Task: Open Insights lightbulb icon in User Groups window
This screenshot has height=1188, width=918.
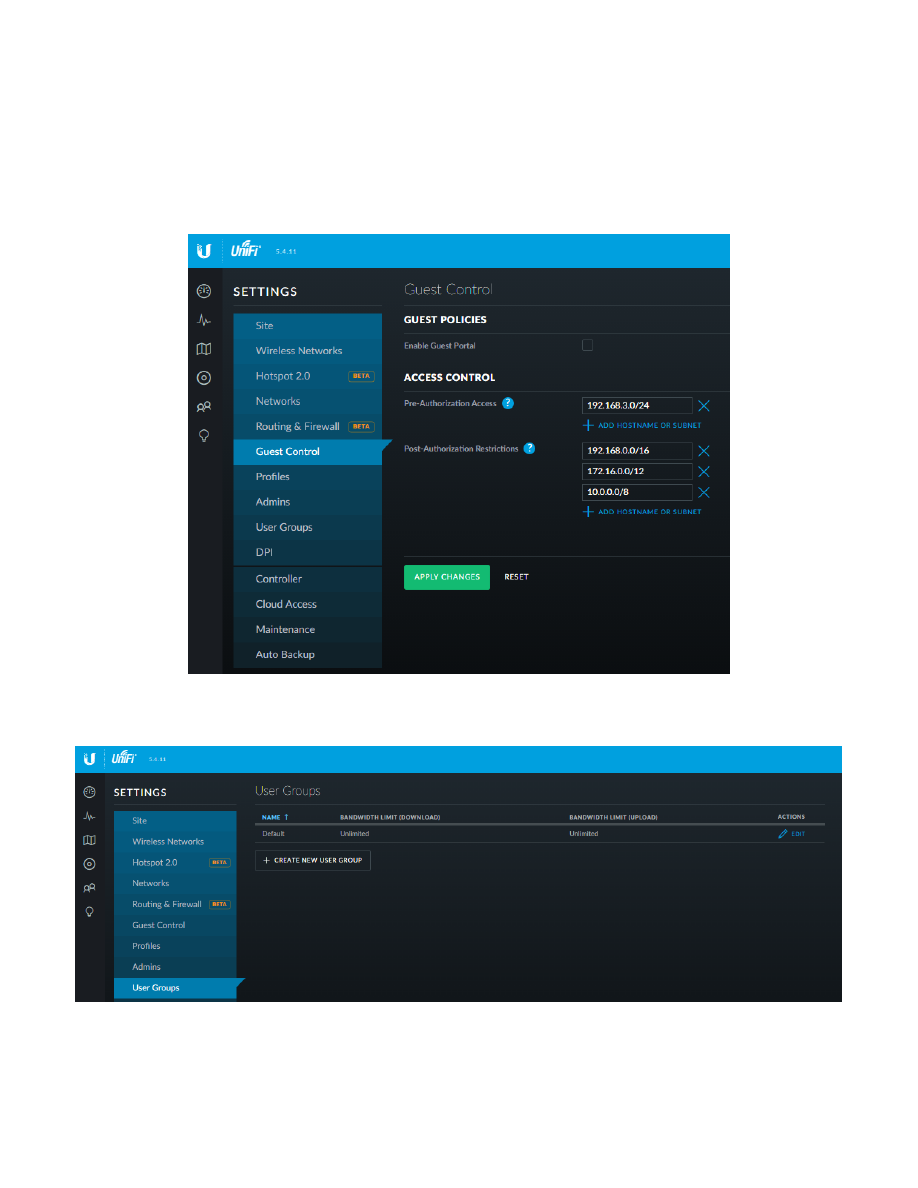Action: point(89,911)
